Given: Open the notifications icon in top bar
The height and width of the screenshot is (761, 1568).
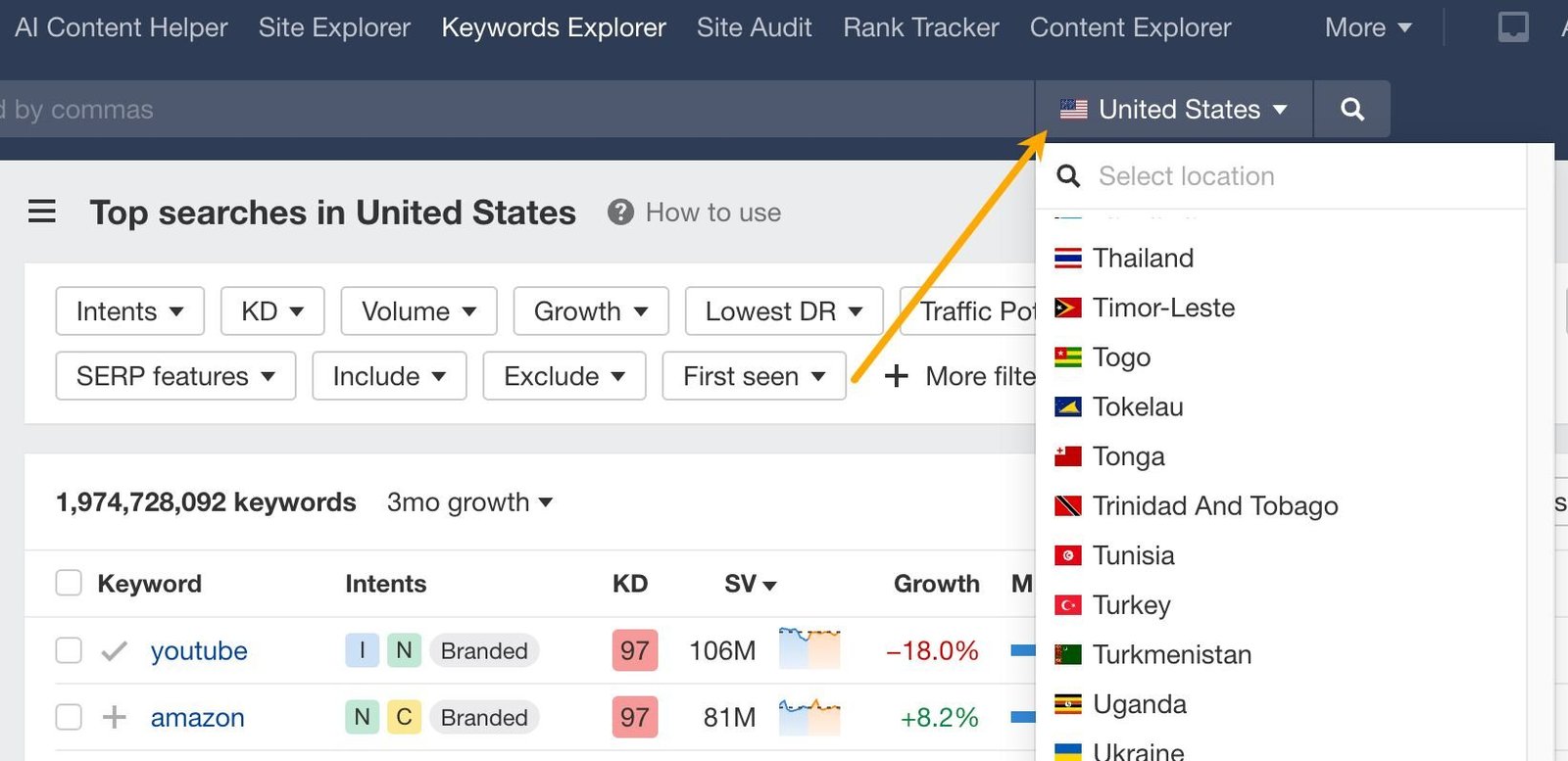Looking at the screenshot, I should pos(1513,27).
